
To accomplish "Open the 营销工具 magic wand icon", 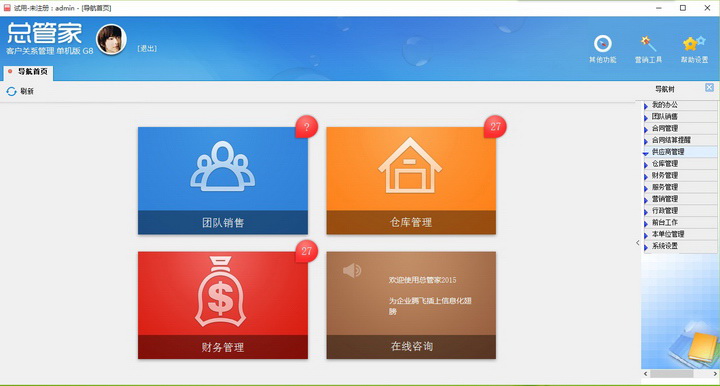I will (x=648, y=44).
